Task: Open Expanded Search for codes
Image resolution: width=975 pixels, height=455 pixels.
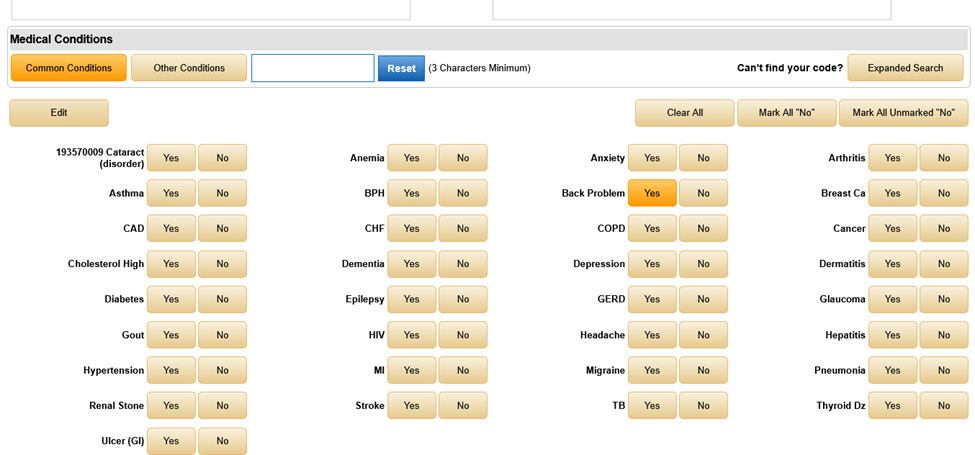Action: [x=905, y=68]
